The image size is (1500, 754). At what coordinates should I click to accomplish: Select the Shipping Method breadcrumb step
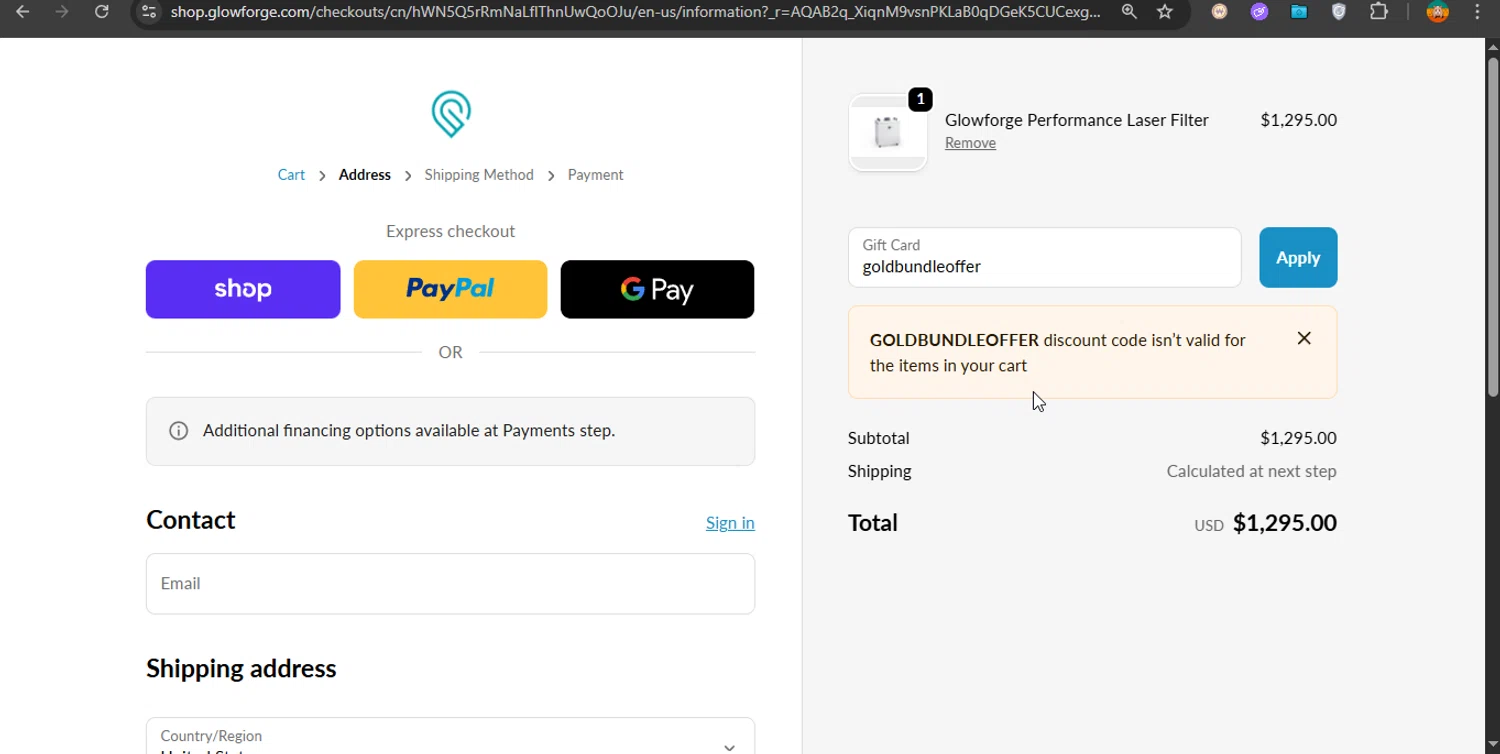point(479,175)
